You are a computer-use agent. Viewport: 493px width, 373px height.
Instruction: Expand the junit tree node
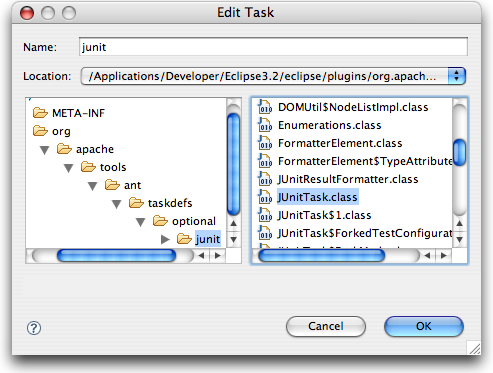(x=165, y=239)
